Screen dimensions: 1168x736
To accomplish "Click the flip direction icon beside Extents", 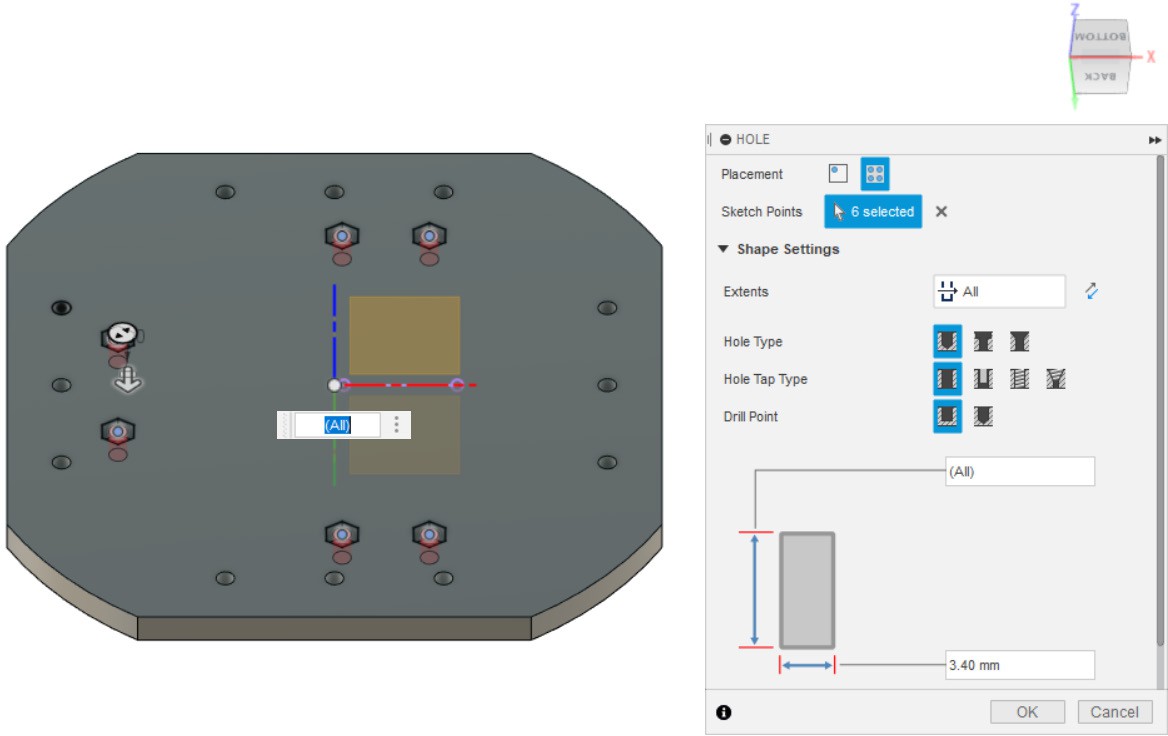I will (x=1092, y=292).
